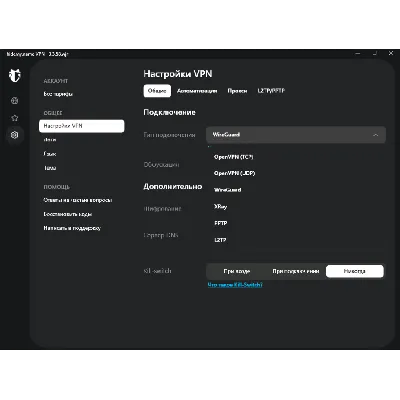Screen dimensions: 400x400
Task: Maximize the VPN window
Action: 375,53
